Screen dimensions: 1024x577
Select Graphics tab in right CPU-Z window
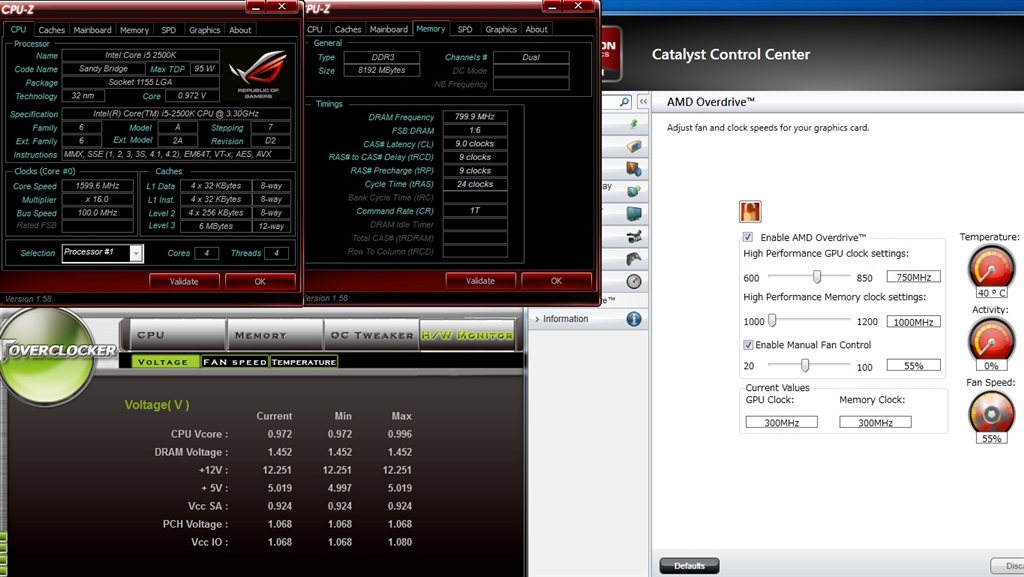click(x=501, y=29)
